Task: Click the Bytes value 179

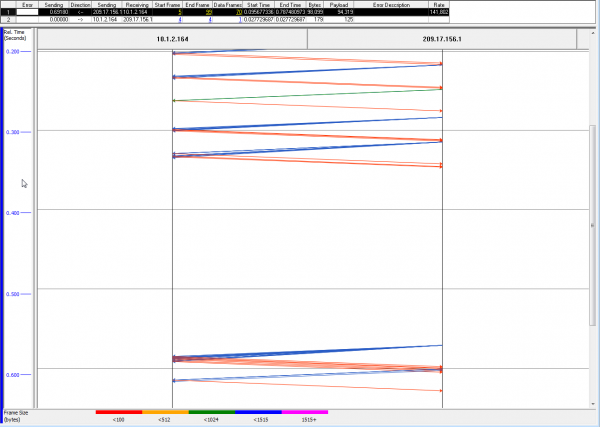Action: 318,20
